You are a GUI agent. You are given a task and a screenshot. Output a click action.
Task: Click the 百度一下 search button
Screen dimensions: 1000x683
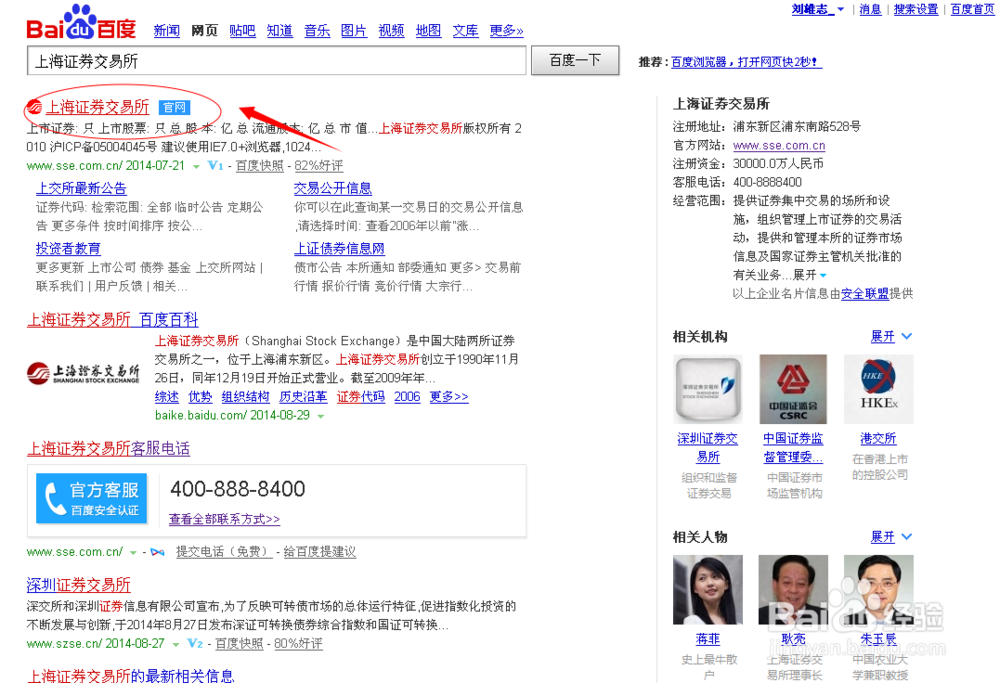coord(575,61)
